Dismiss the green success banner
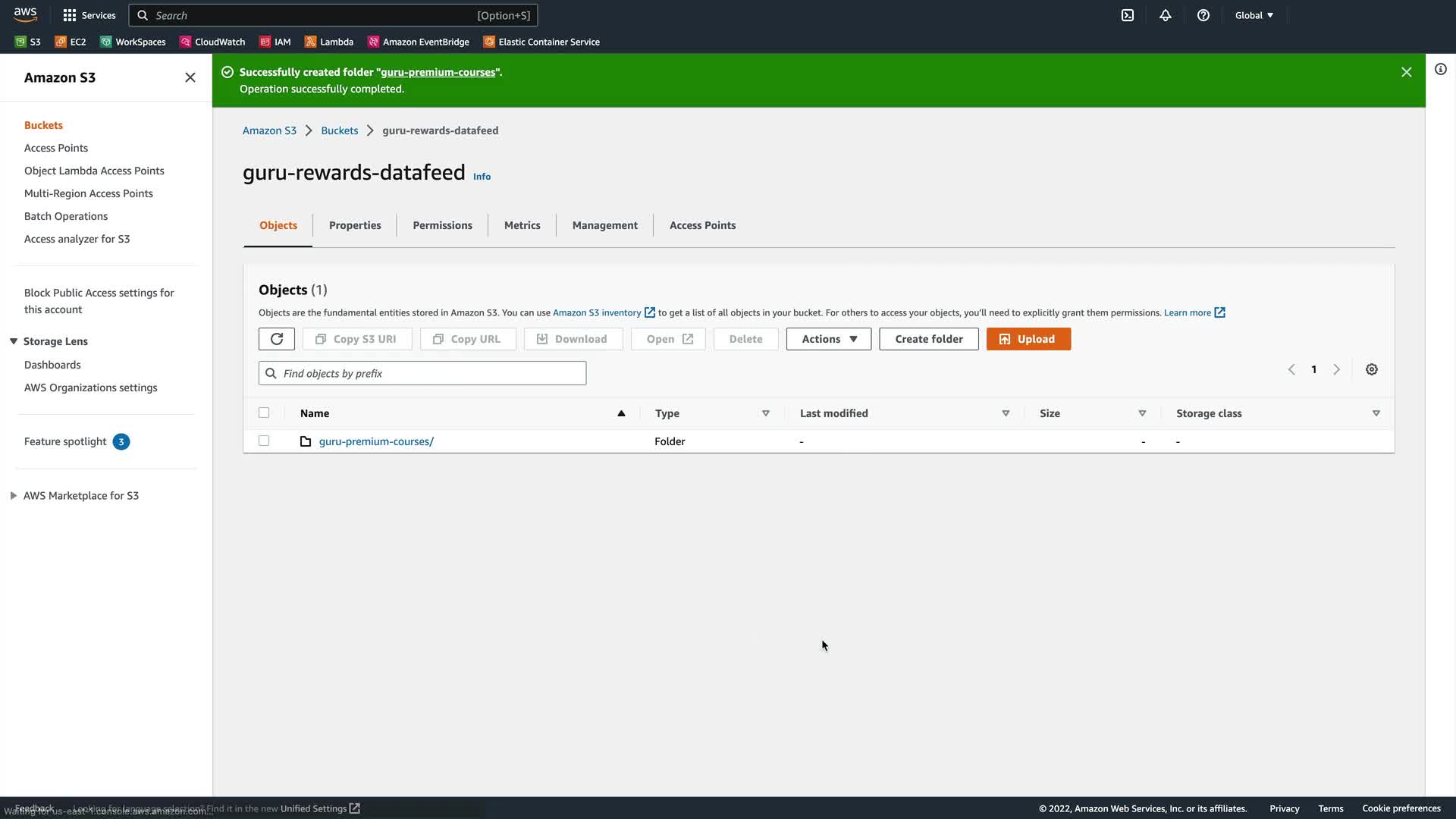The image size is (1456, 819). coord(1407,72)
